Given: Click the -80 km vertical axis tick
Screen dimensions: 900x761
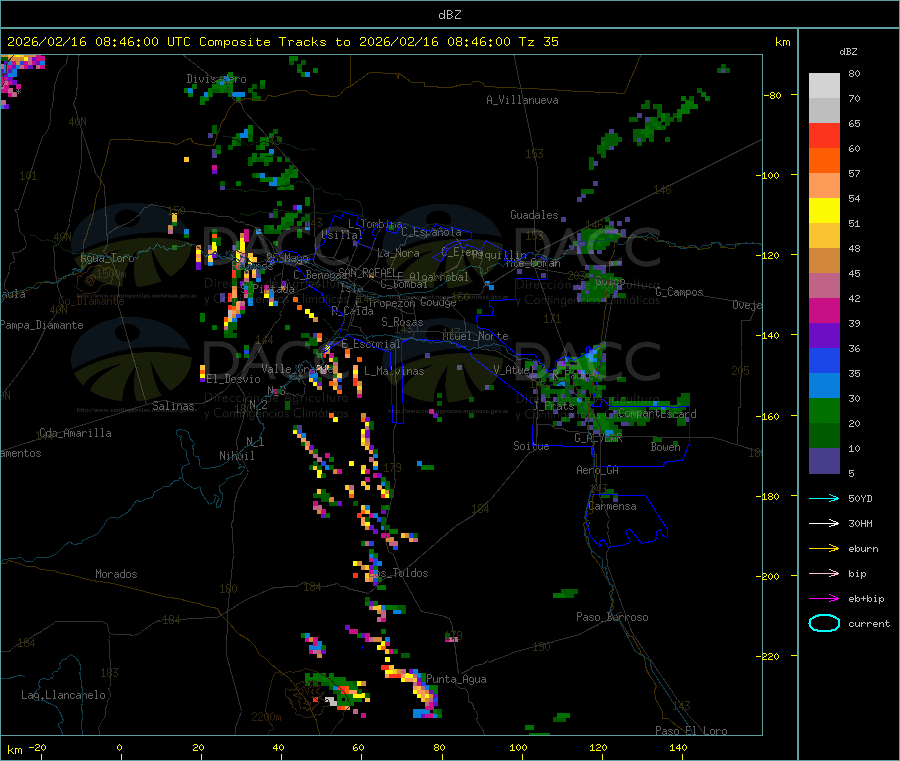Looking at the screenshot, I should pos(773,95).
